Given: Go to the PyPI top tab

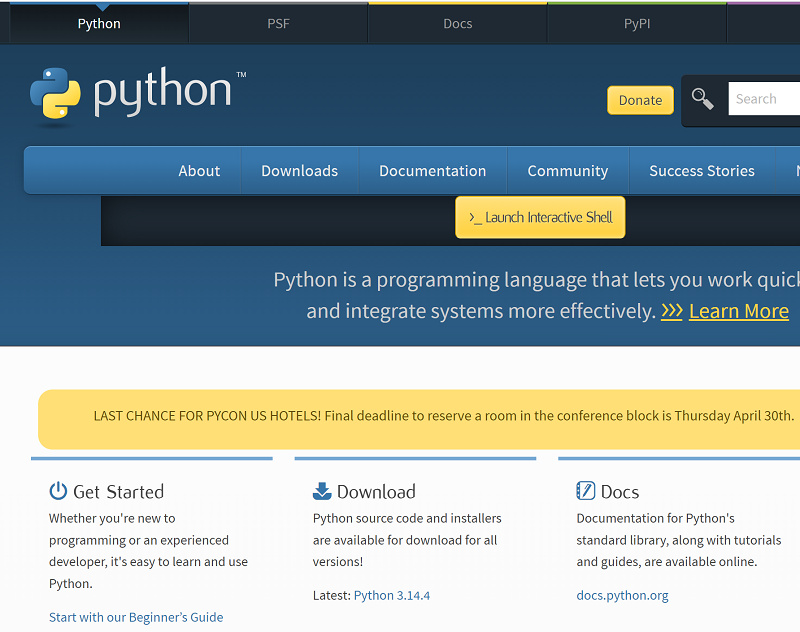Looking at the screenshot, I should pos(637,23).
